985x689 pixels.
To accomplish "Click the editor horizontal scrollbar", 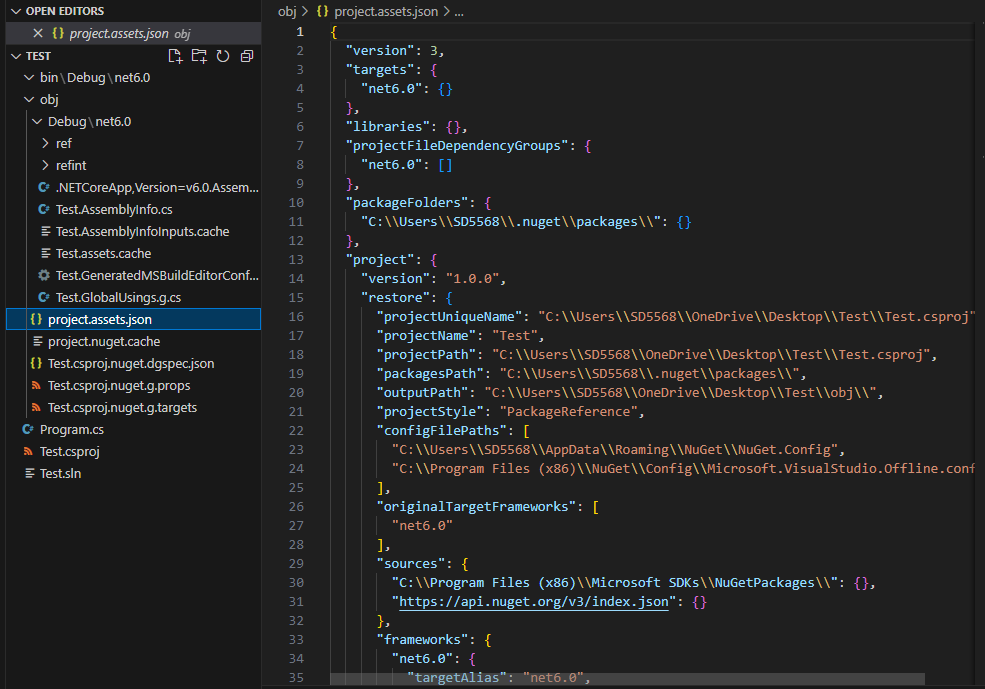I will 627,679.
